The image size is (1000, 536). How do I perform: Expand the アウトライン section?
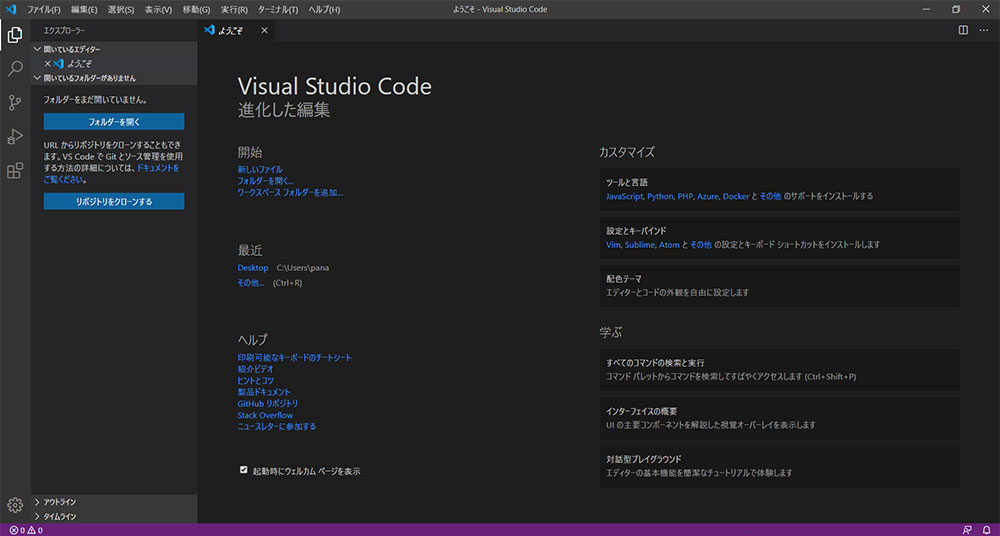60,502
